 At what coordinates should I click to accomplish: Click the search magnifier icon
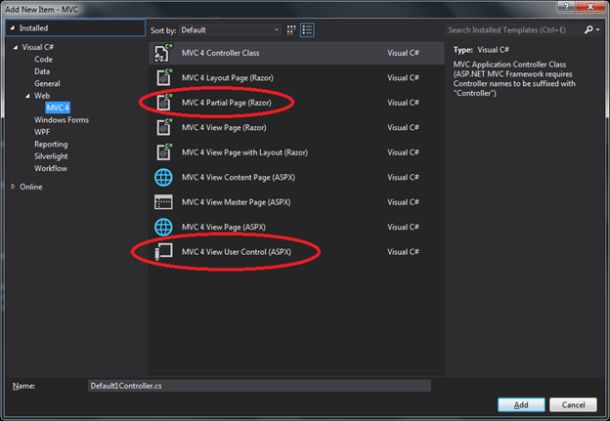(589, 30)
